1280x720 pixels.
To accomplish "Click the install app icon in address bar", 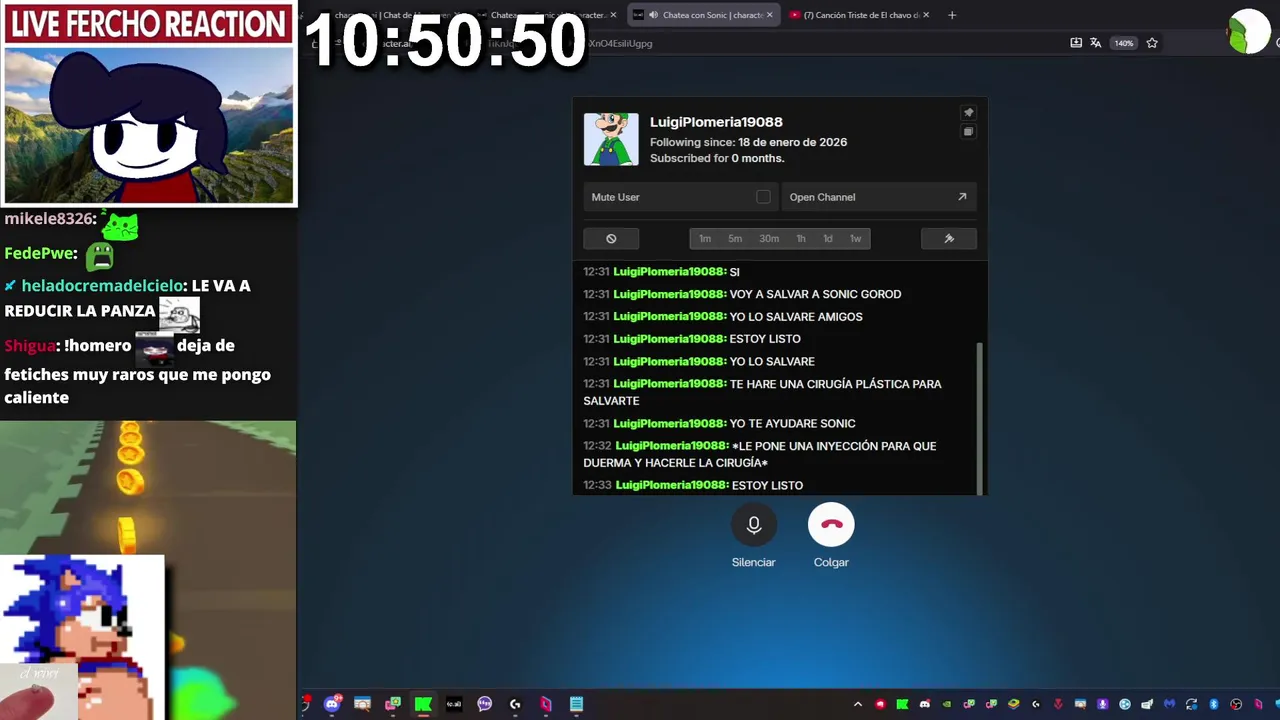I will [1076, 43].
